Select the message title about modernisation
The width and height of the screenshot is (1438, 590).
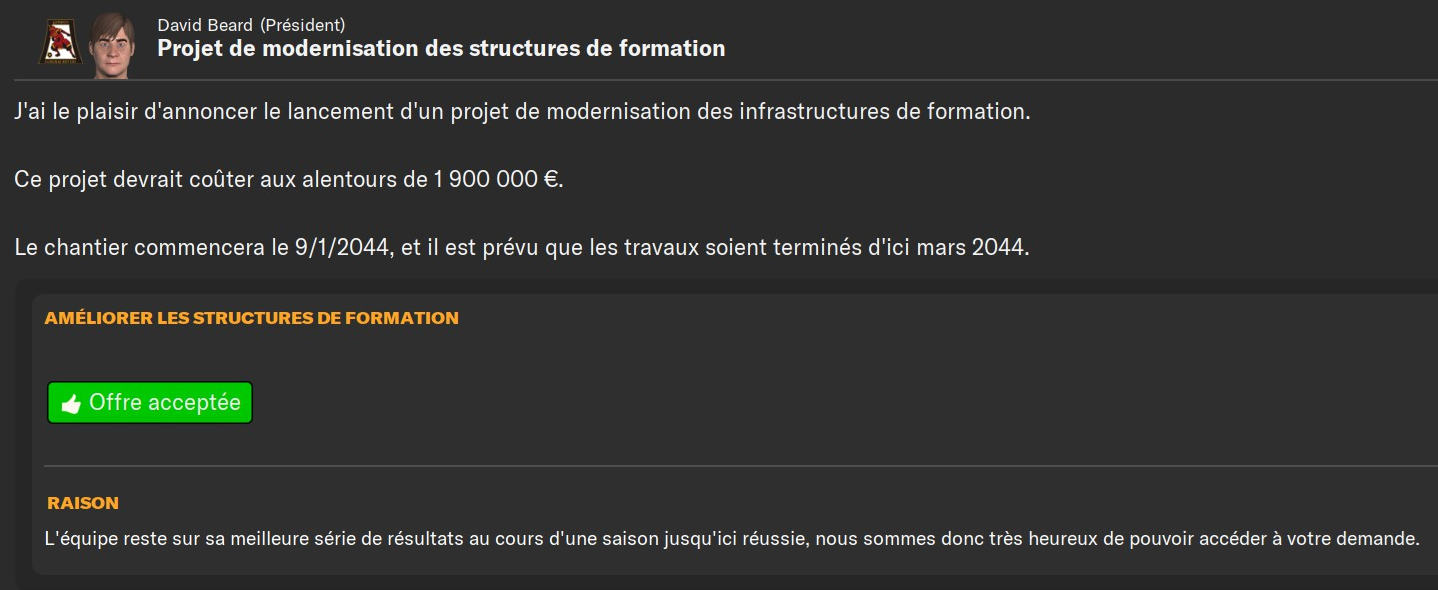[441, 48]
